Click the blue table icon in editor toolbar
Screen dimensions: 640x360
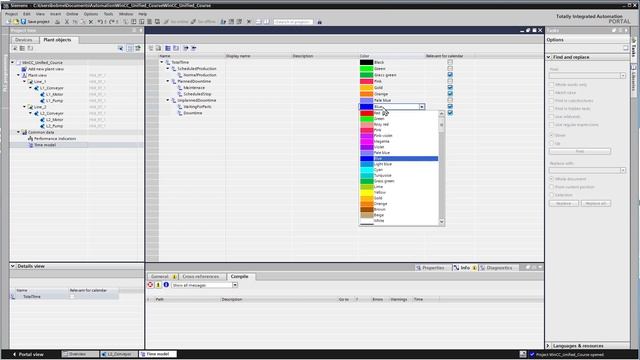(168, 48)
